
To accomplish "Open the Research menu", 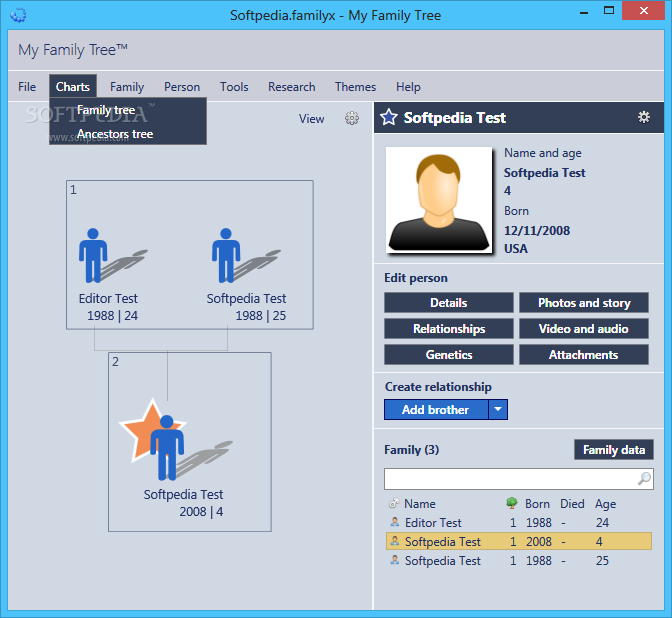I will [x=291, y=87].
